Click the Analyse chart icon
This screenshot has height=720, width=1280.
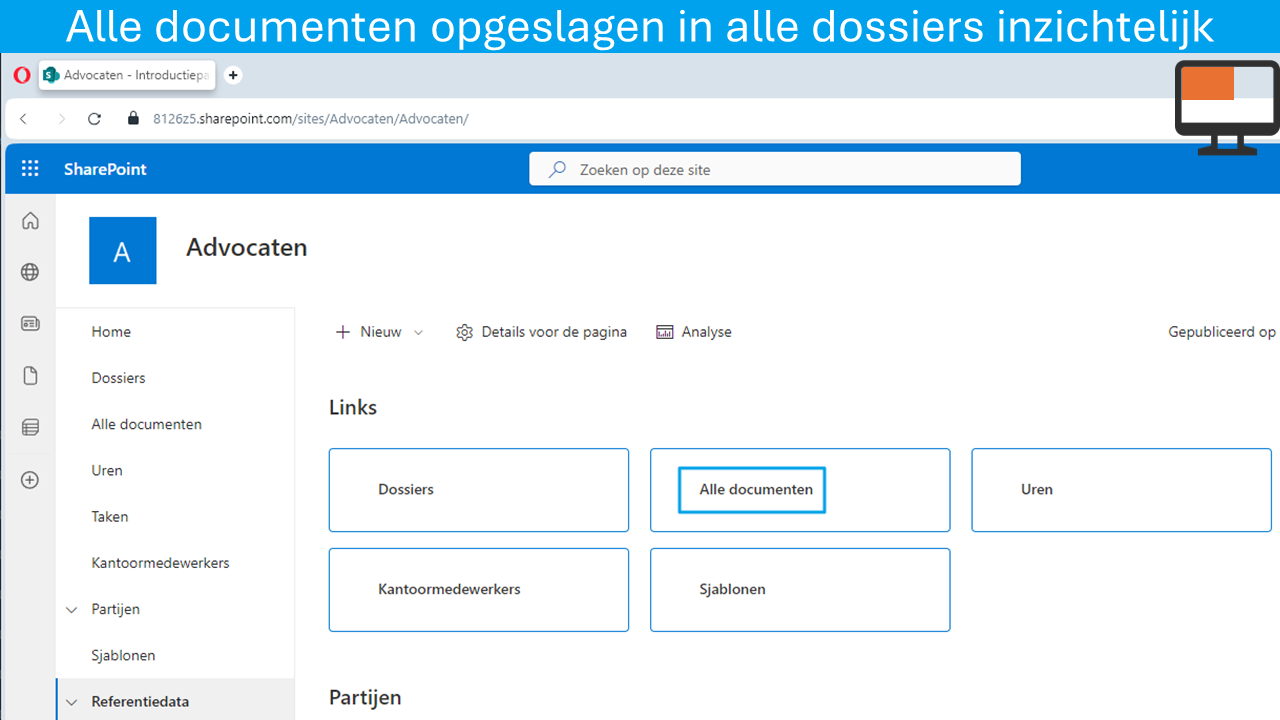(x=665, y=332)
